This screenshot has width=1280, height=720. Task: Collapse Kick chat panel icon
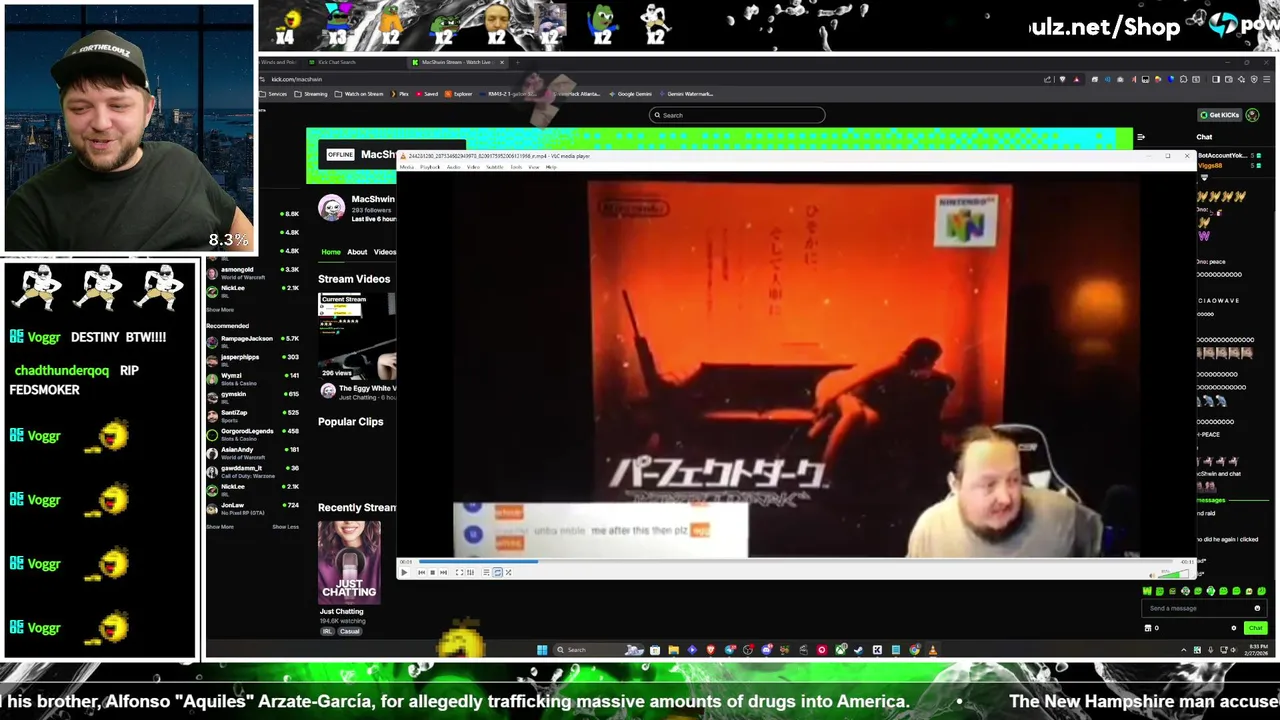tap(1141, 137)
